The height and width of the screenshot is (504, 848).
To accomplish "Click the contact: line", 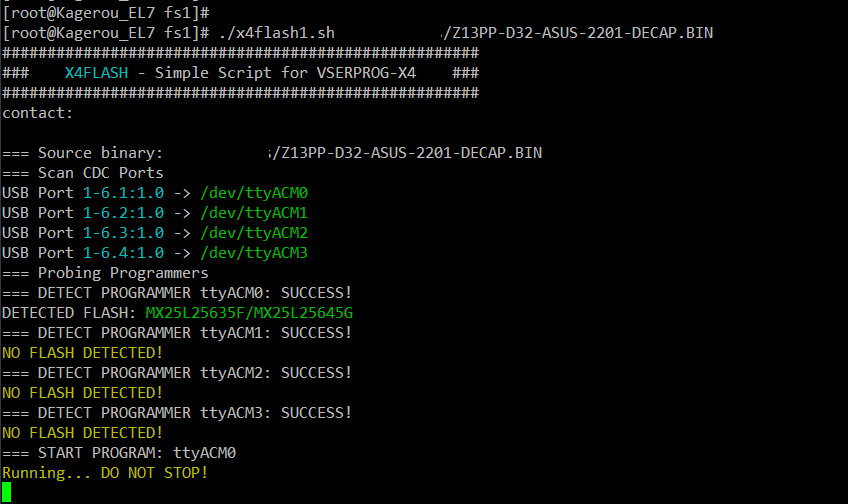I will click(37, 113).
